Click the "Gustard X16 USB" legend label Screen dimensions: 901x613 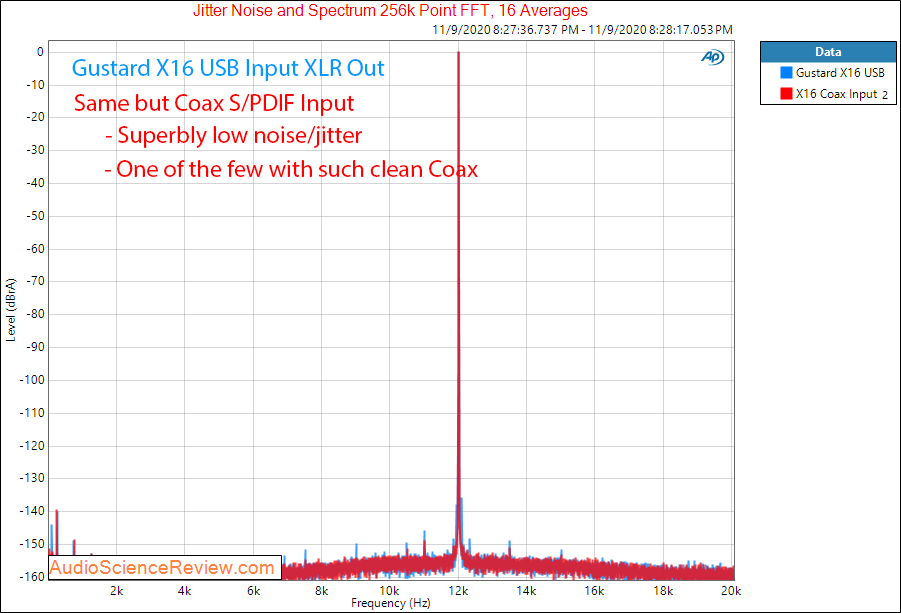[x=840, y=72]
